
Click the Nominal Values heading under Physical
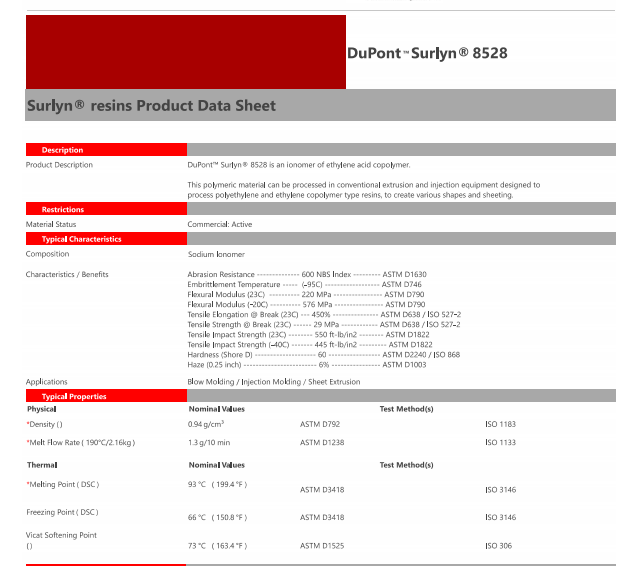[x=216, y=409]
